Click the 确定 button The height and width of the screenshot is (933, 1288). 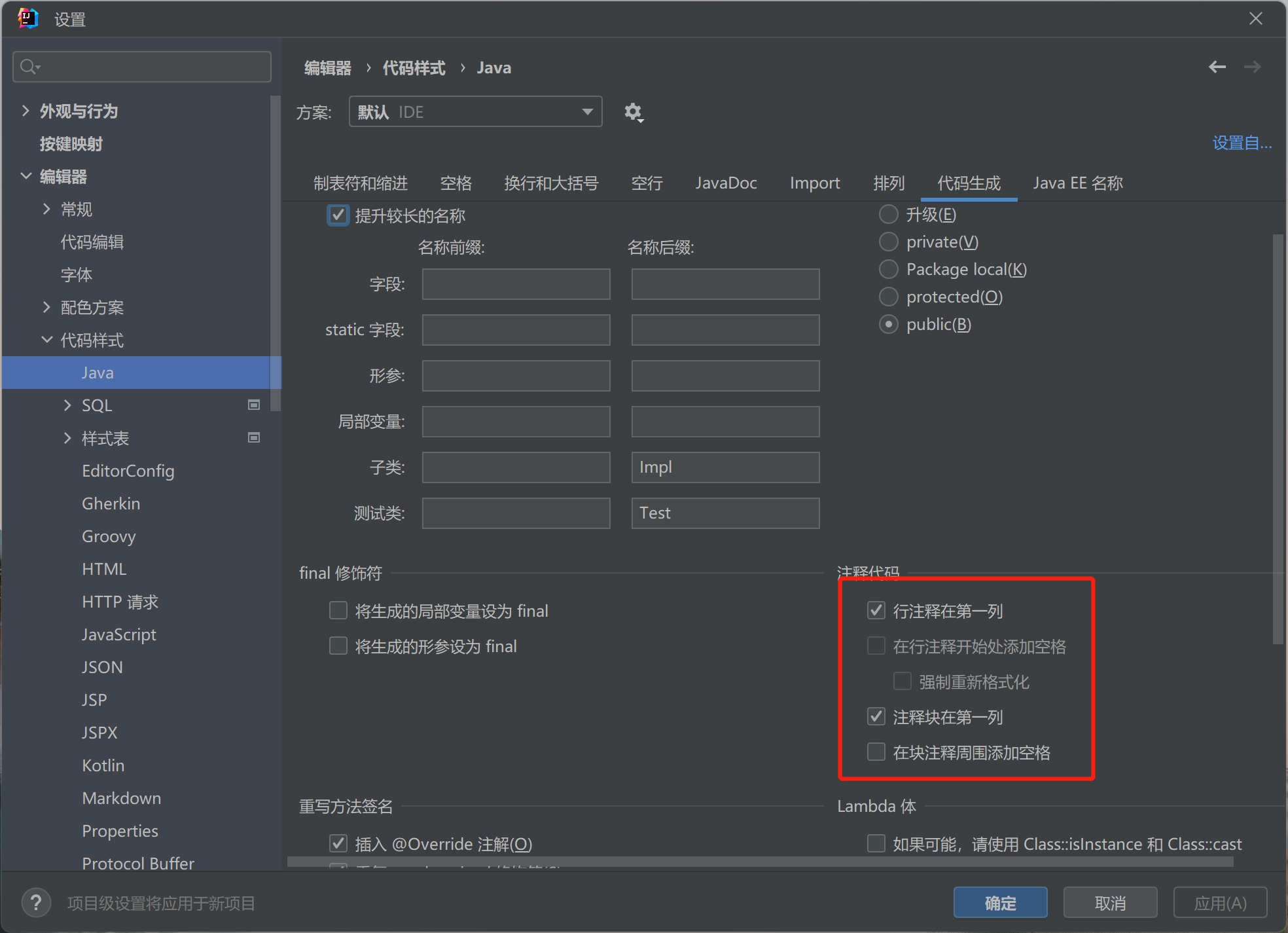click(x=999, y=903)
